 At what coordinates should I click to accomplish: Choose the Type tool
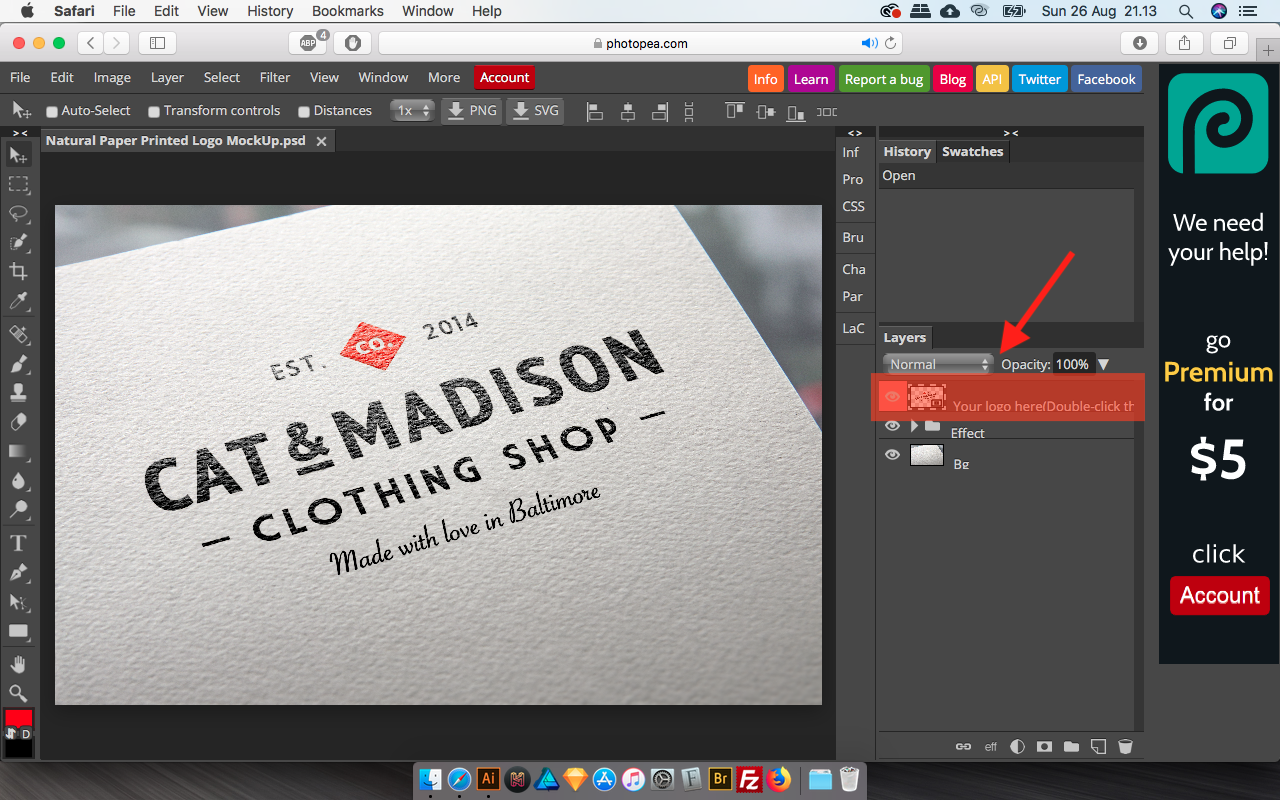pyautogui.click(x=18, y=543)
